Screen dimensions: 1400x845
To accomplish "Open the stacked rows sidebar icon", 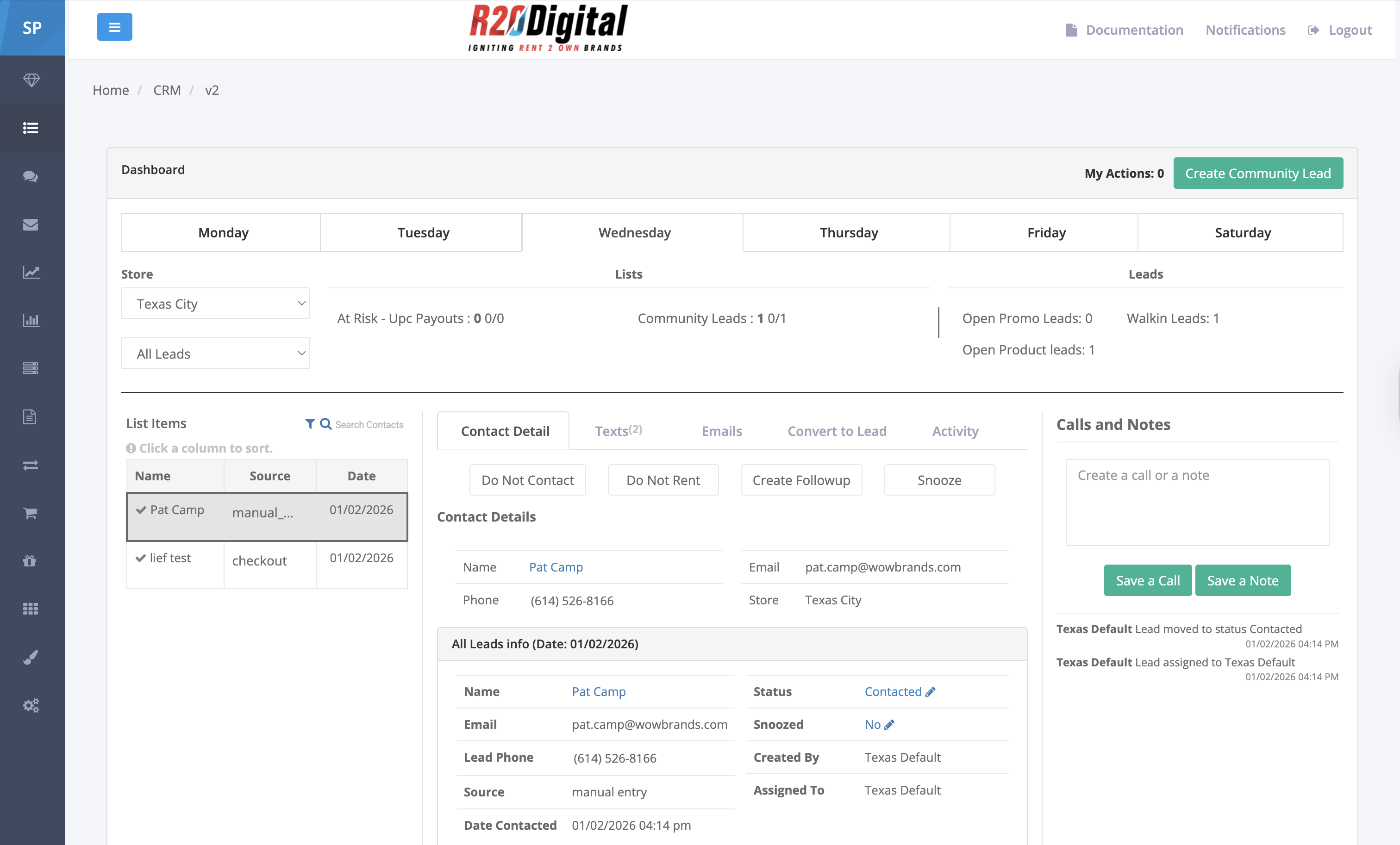I will click(x=31, y=368).
